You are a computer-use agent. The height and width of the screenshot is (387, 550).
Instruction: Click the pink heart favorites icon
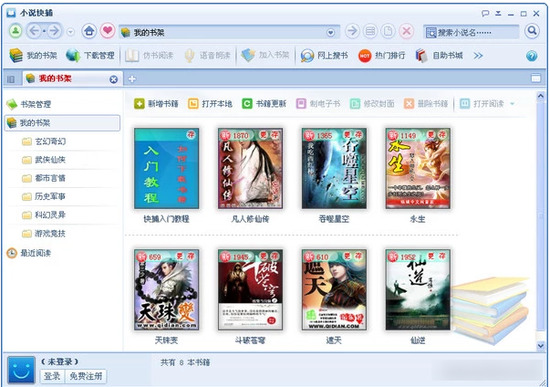pyautogui.click(x=108, y=31)
